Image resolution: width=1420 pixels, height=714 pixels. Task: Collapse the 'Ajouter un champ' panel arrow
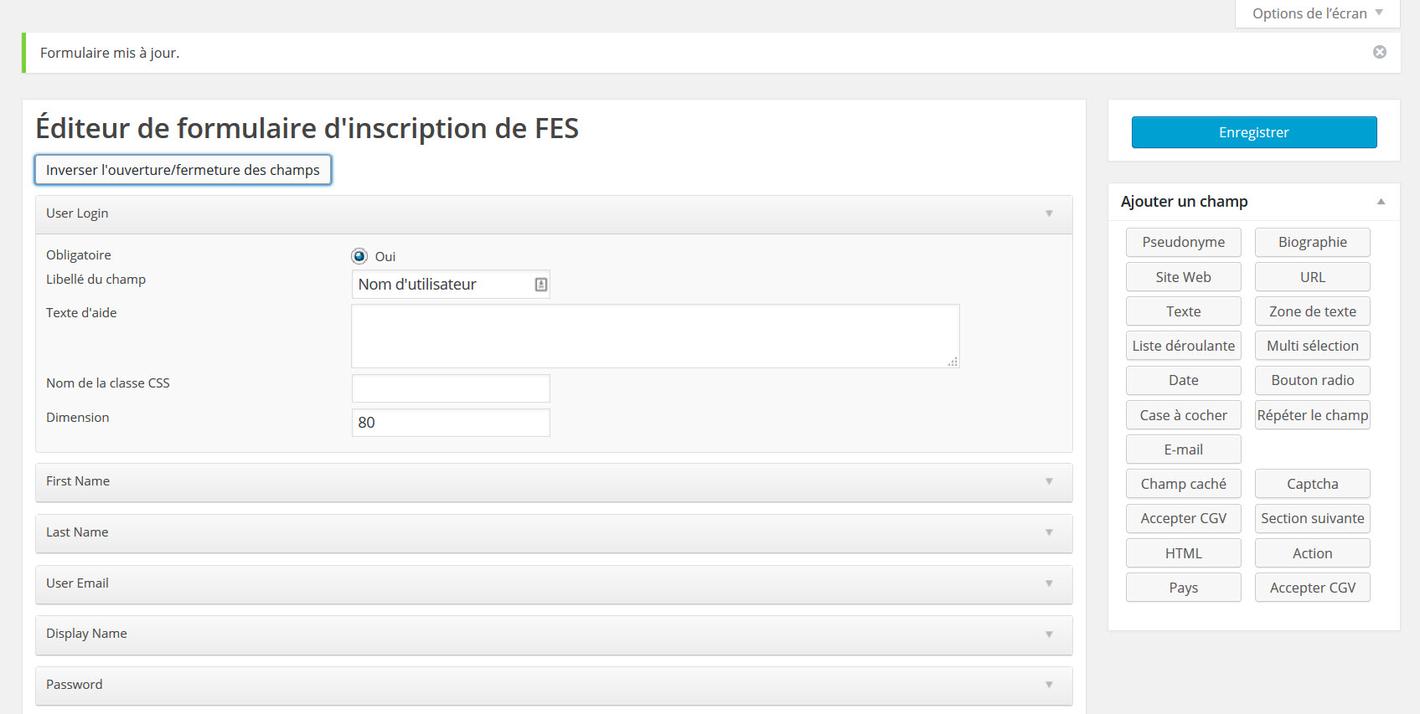[x=1380, y=201]
